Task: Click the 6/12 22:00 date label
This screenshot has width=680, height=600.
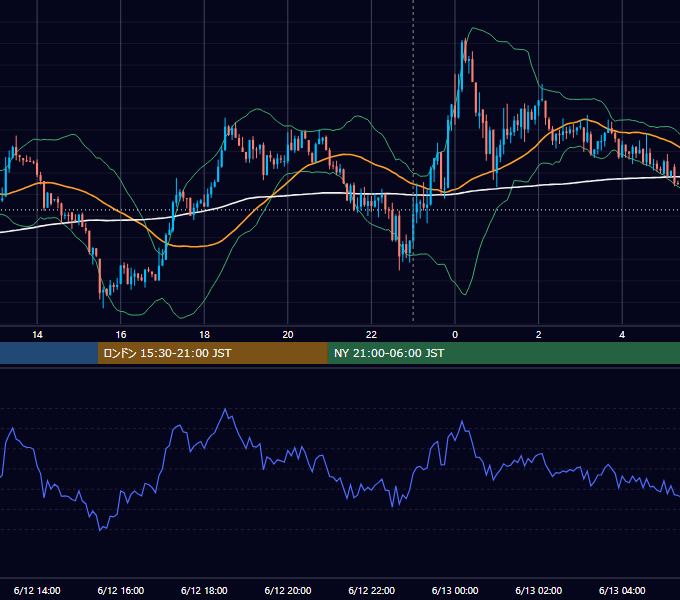Action: point(372,590)
